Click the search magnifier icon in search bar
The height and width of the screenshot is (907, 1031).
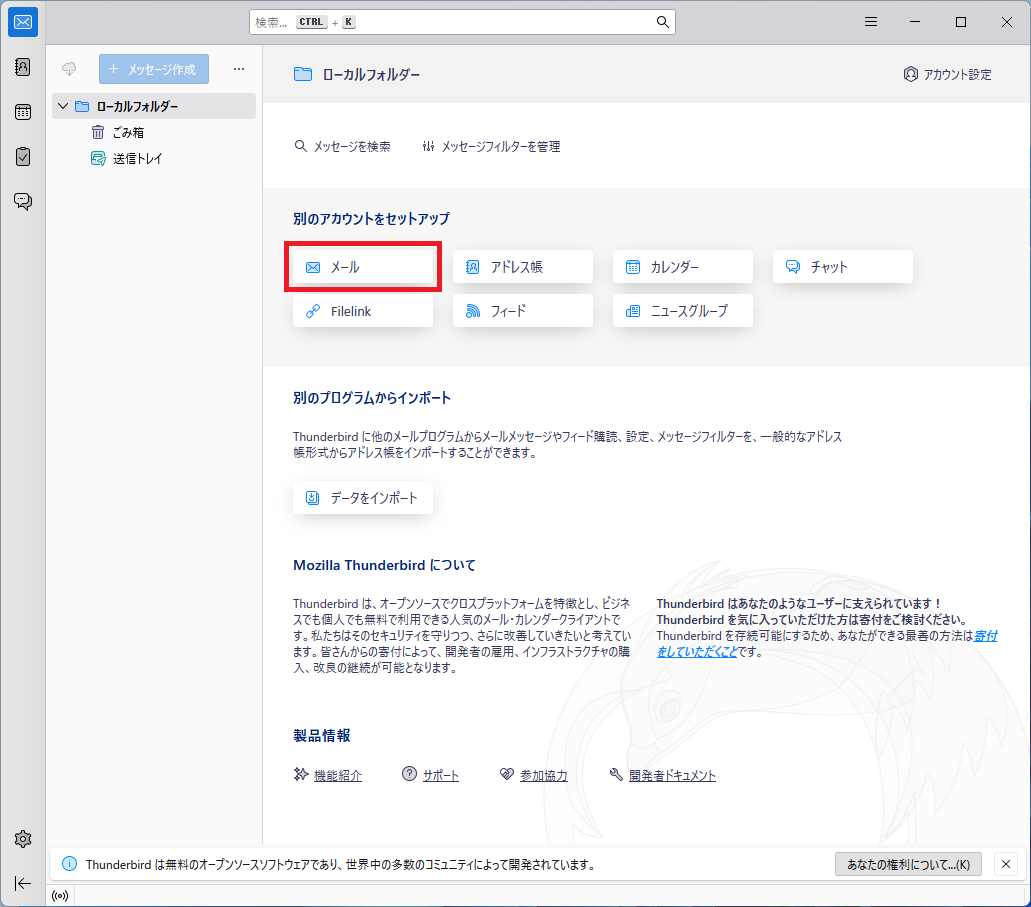(x=663, y=22)
